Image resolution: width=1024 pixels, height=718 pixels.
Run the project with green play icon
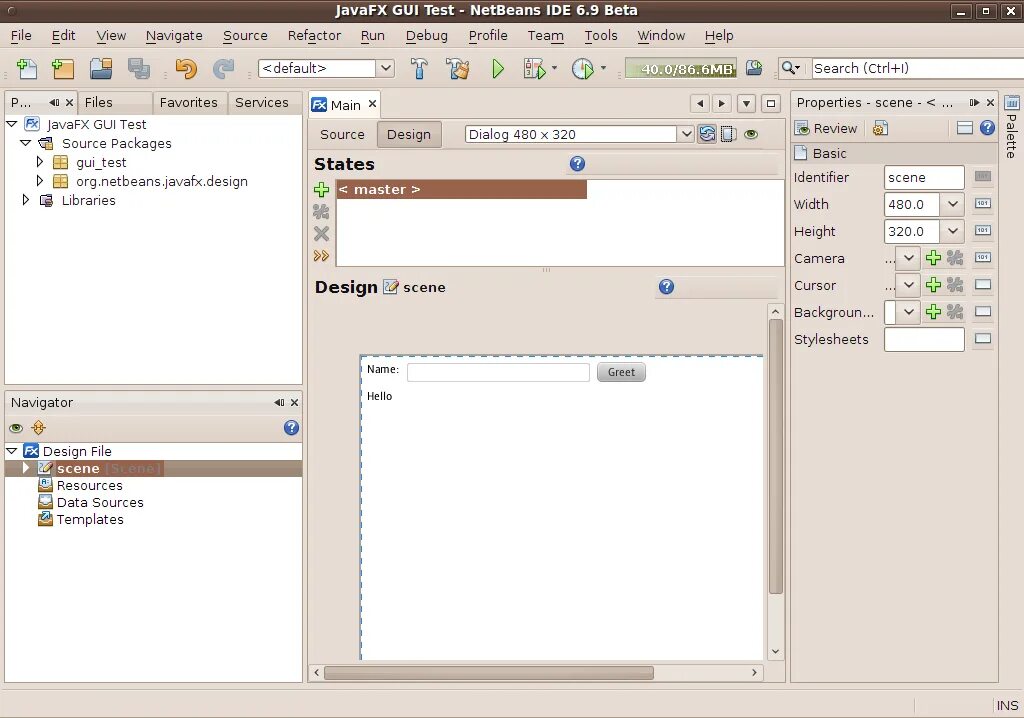pos(498,68)
